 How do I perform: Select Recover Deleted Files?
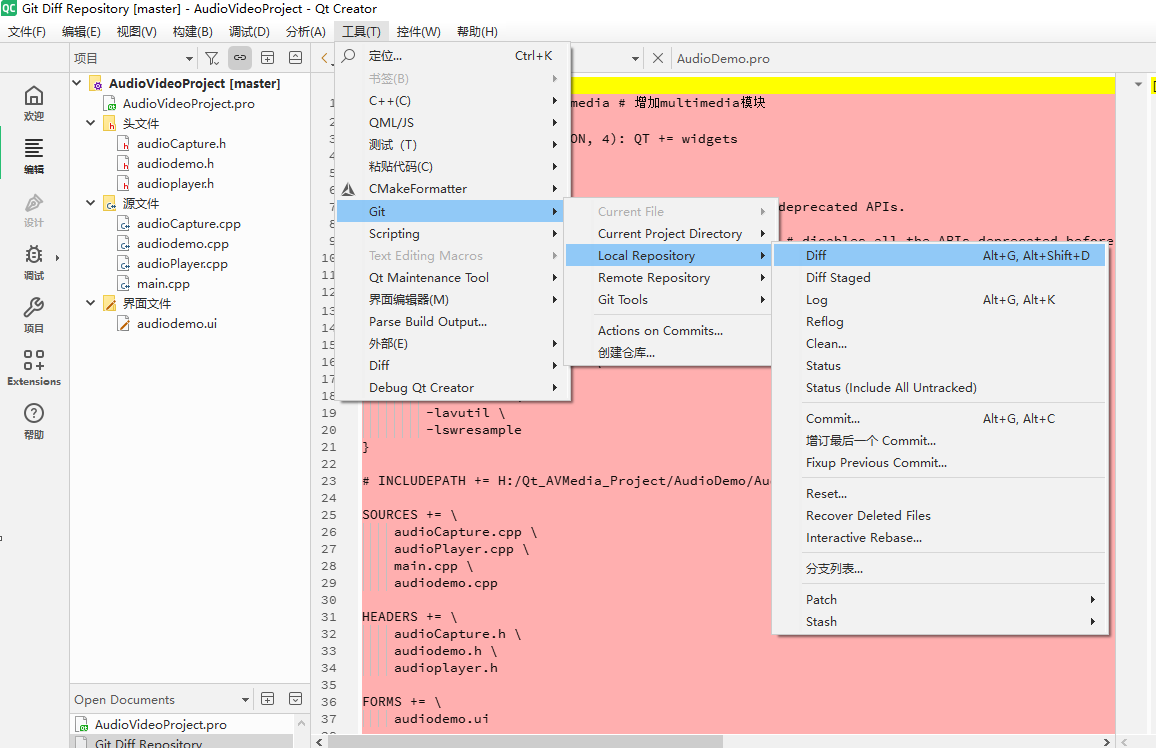(941, 516)
